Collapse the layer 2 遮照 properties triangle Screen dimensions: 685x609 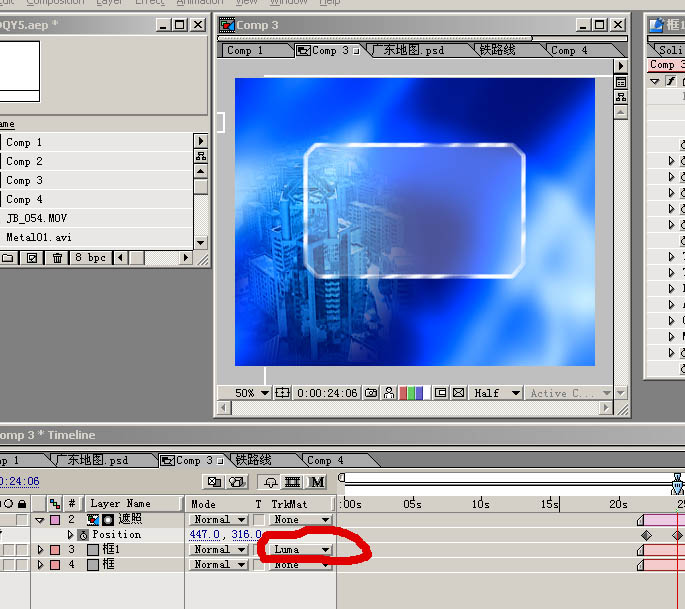click(x=40, y=520)
